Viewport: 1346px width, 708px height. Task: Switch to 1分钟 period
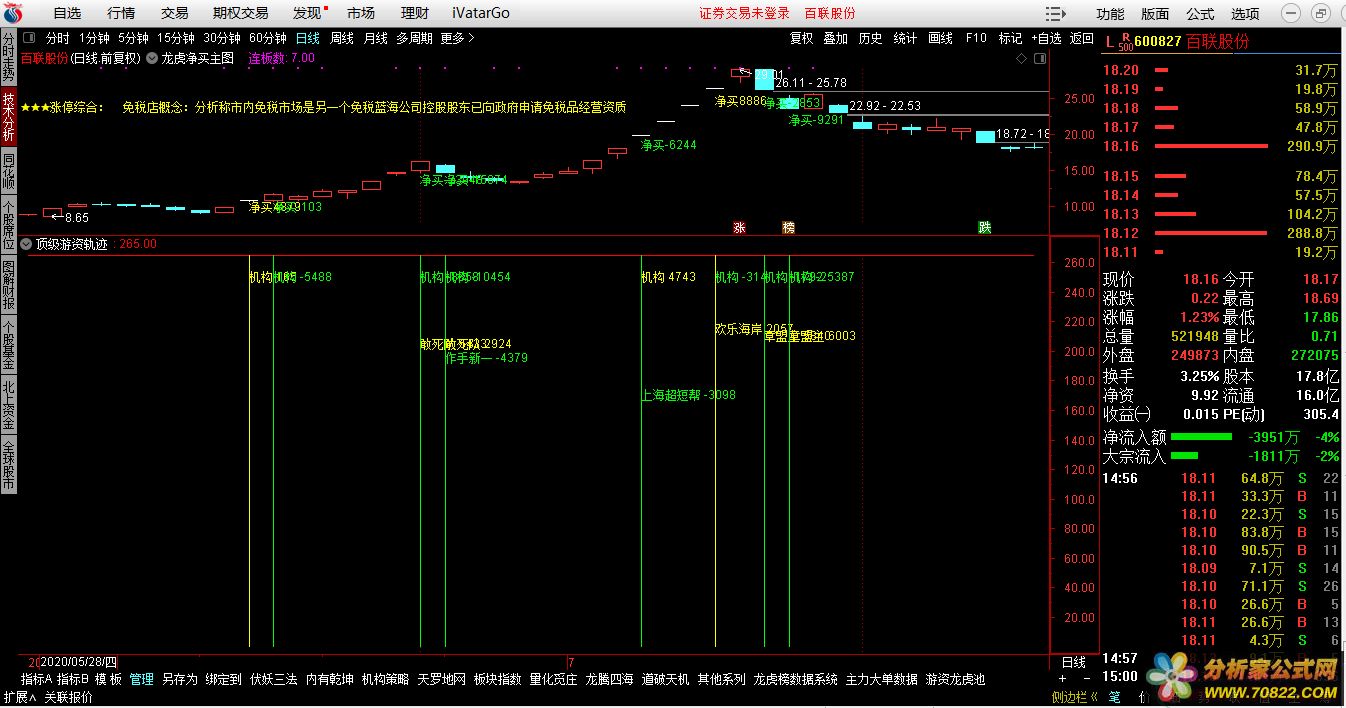coord(95,38)
